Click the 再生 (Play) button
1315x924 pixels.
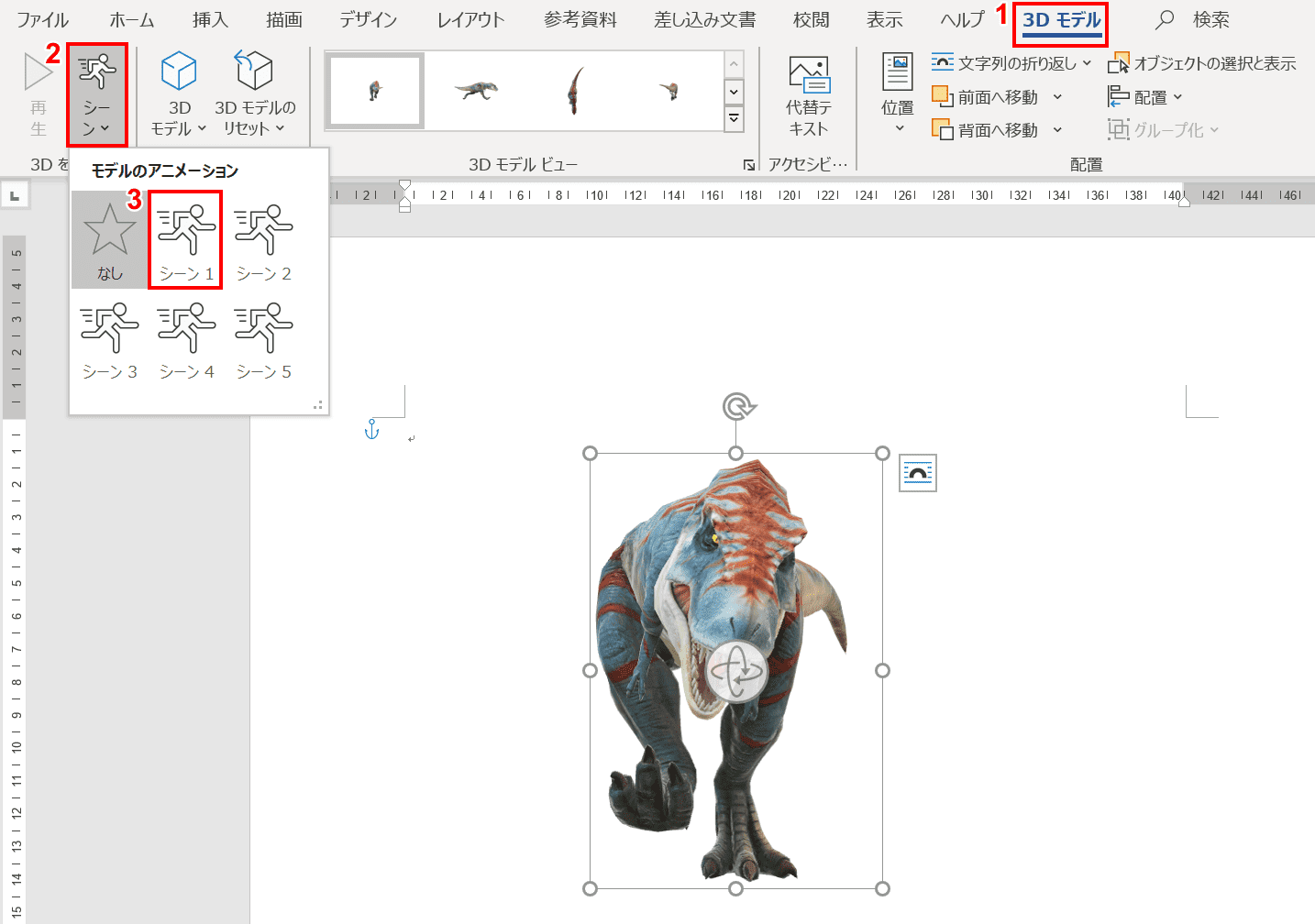point(38,95)
